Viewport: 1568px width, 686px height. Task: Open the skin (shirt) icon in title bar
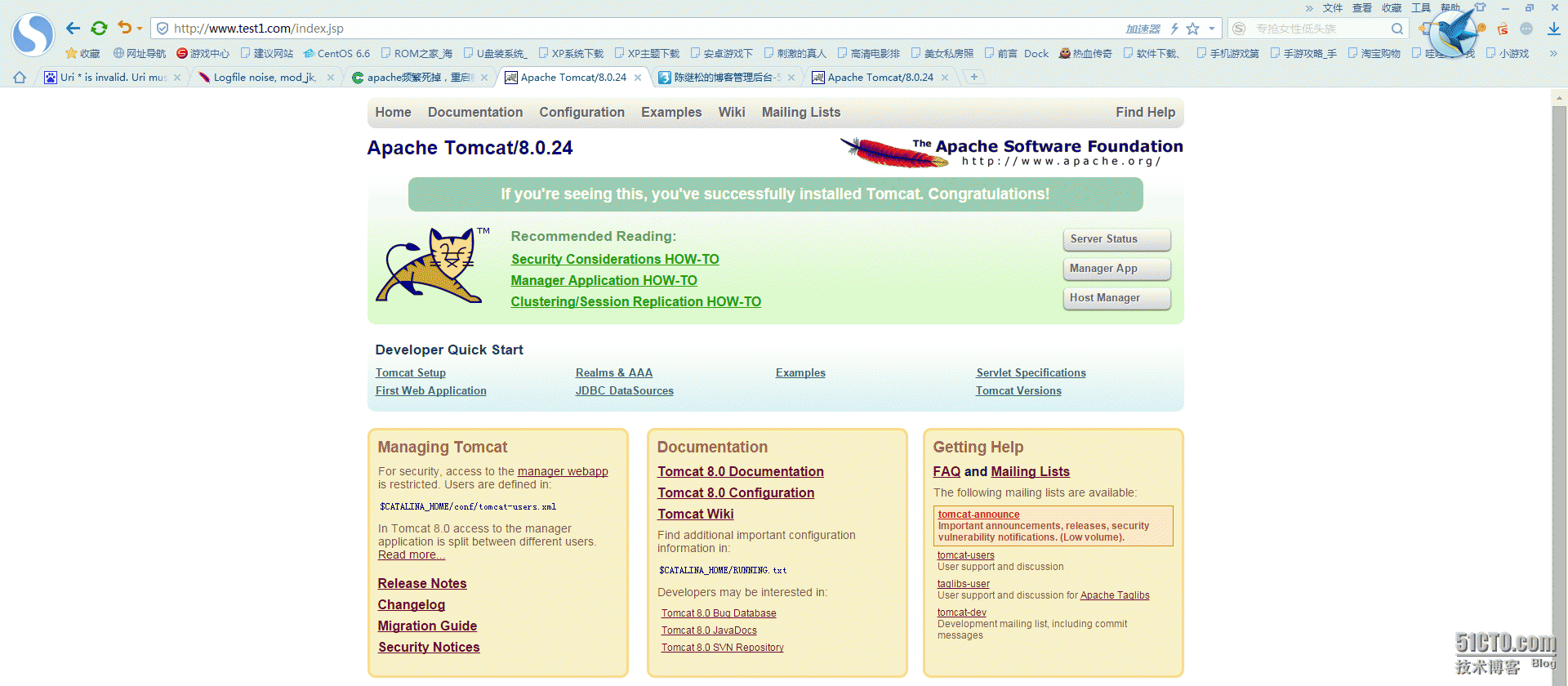click(x=1480, y=7)
